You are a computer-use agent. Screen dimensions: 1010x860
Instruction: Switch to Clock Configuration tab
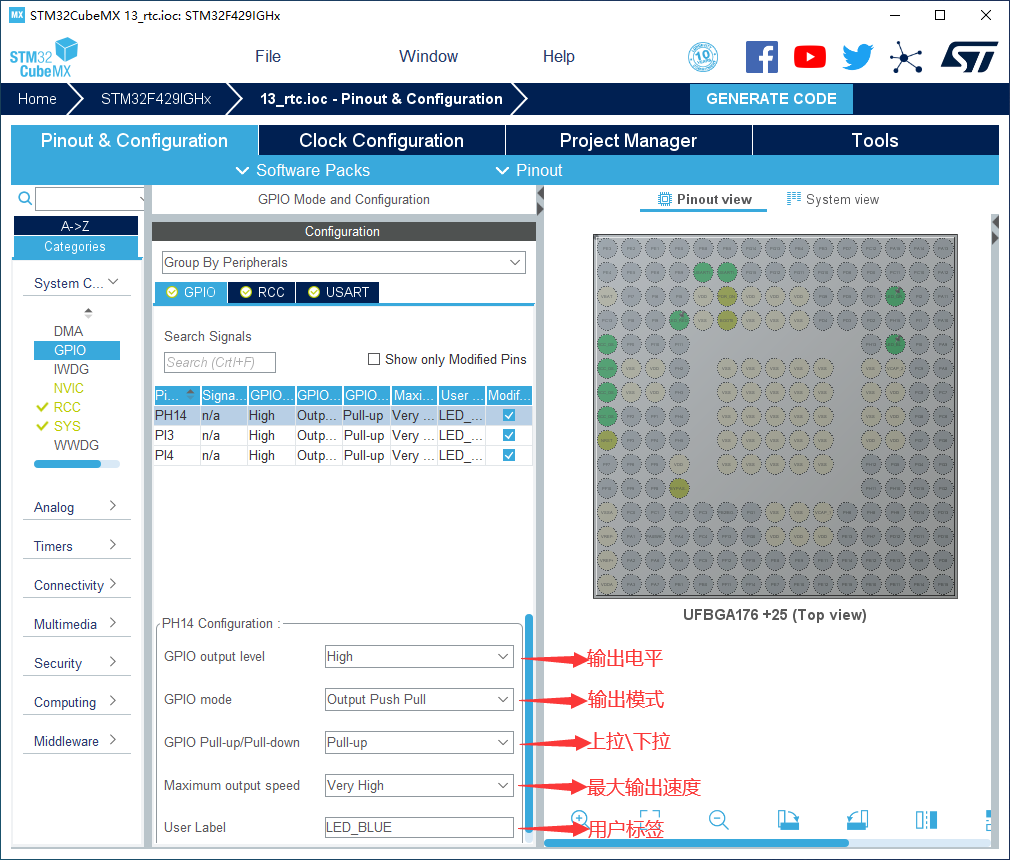(x=381, y=141)
